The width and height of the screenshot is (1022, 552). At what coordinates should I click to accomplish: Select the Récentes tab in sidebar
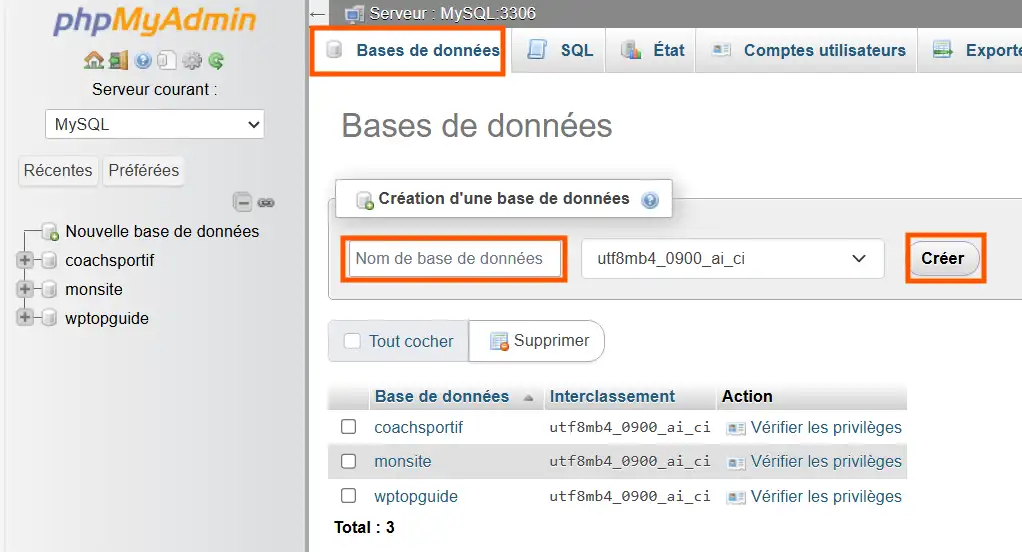58,171
